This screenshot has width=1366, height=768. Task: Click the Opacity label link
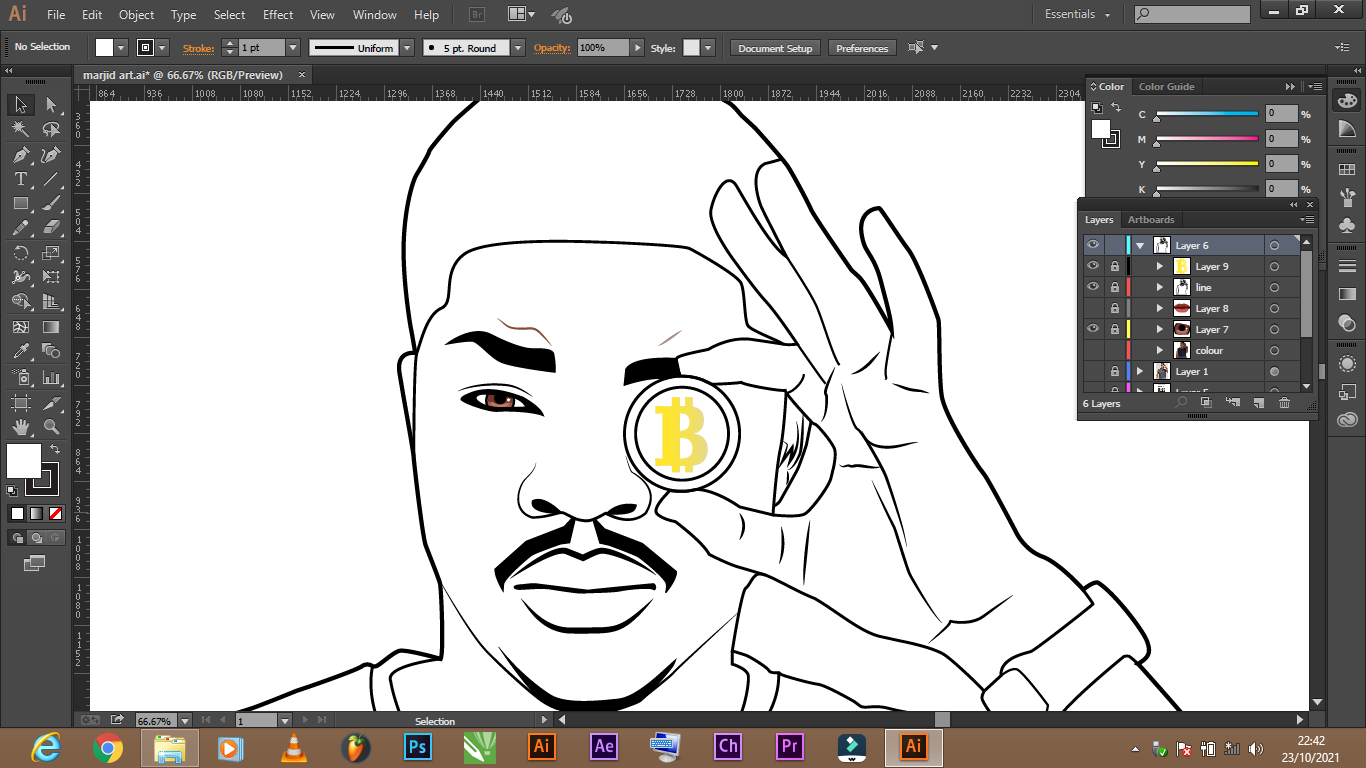551,48
